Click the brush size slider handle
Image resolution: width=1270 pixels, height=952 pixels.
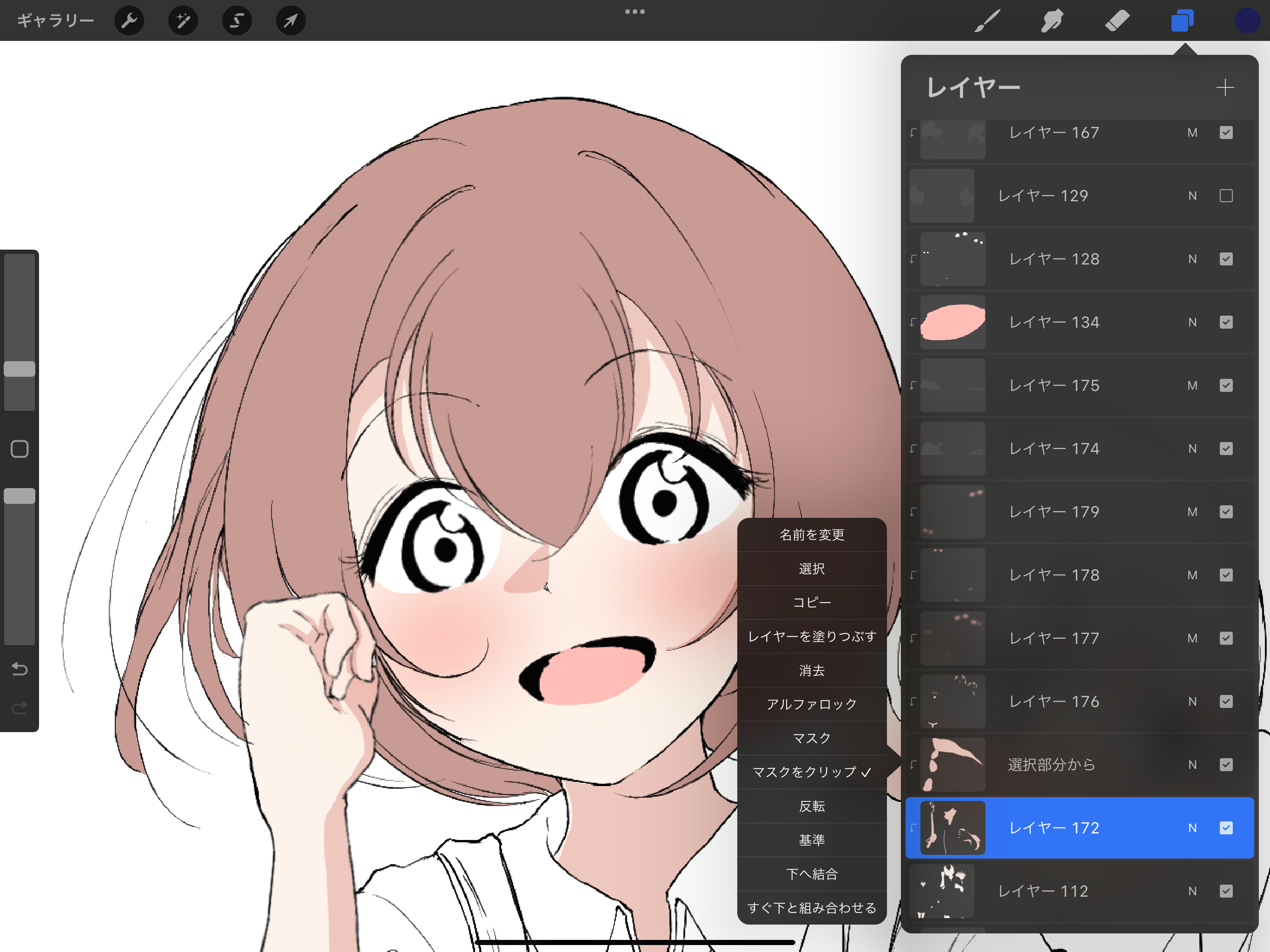click(x=20, y=369)
